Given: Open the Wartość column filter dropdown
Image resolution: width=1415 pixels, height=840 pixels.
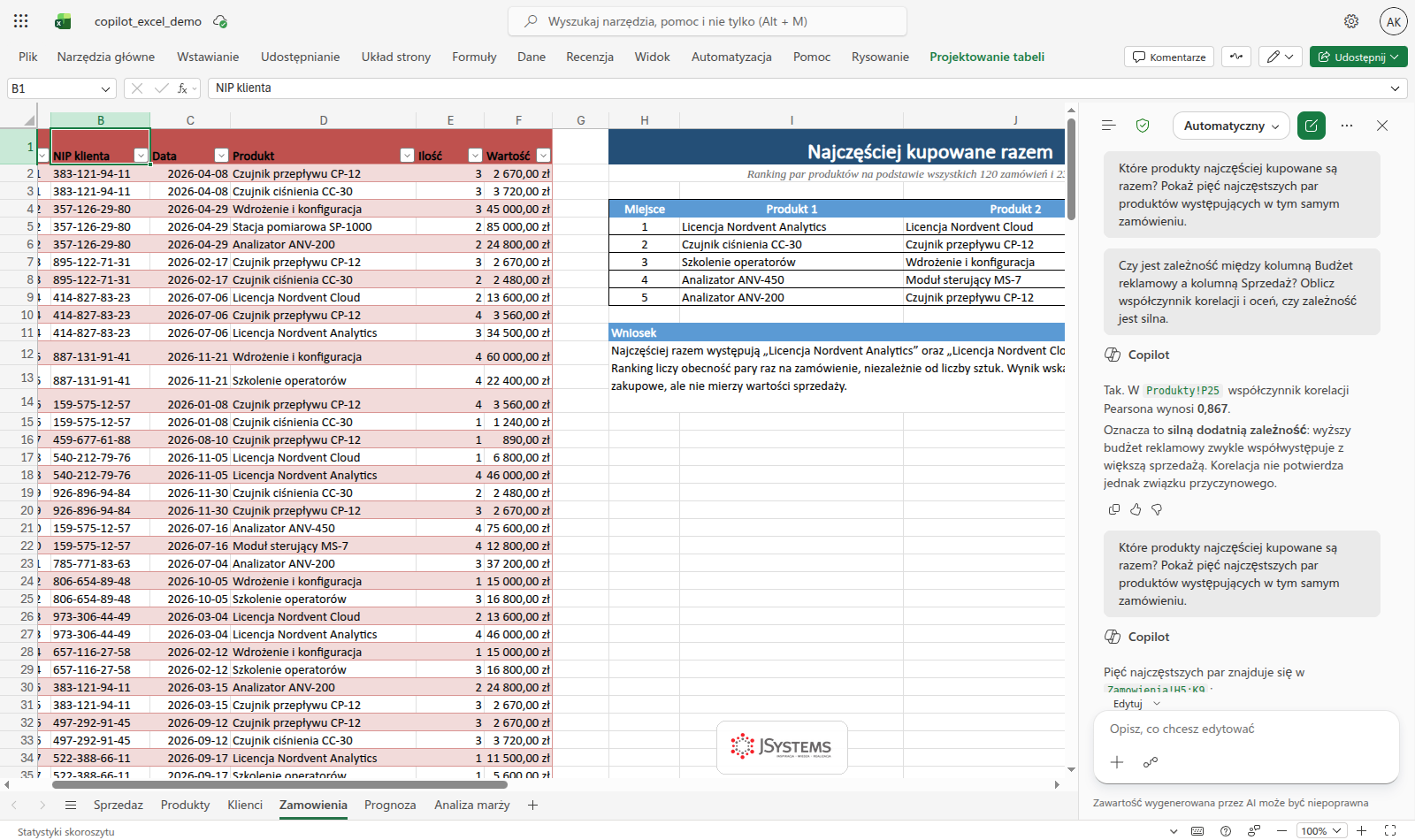Looking at the screenshot, I should 543,156.
